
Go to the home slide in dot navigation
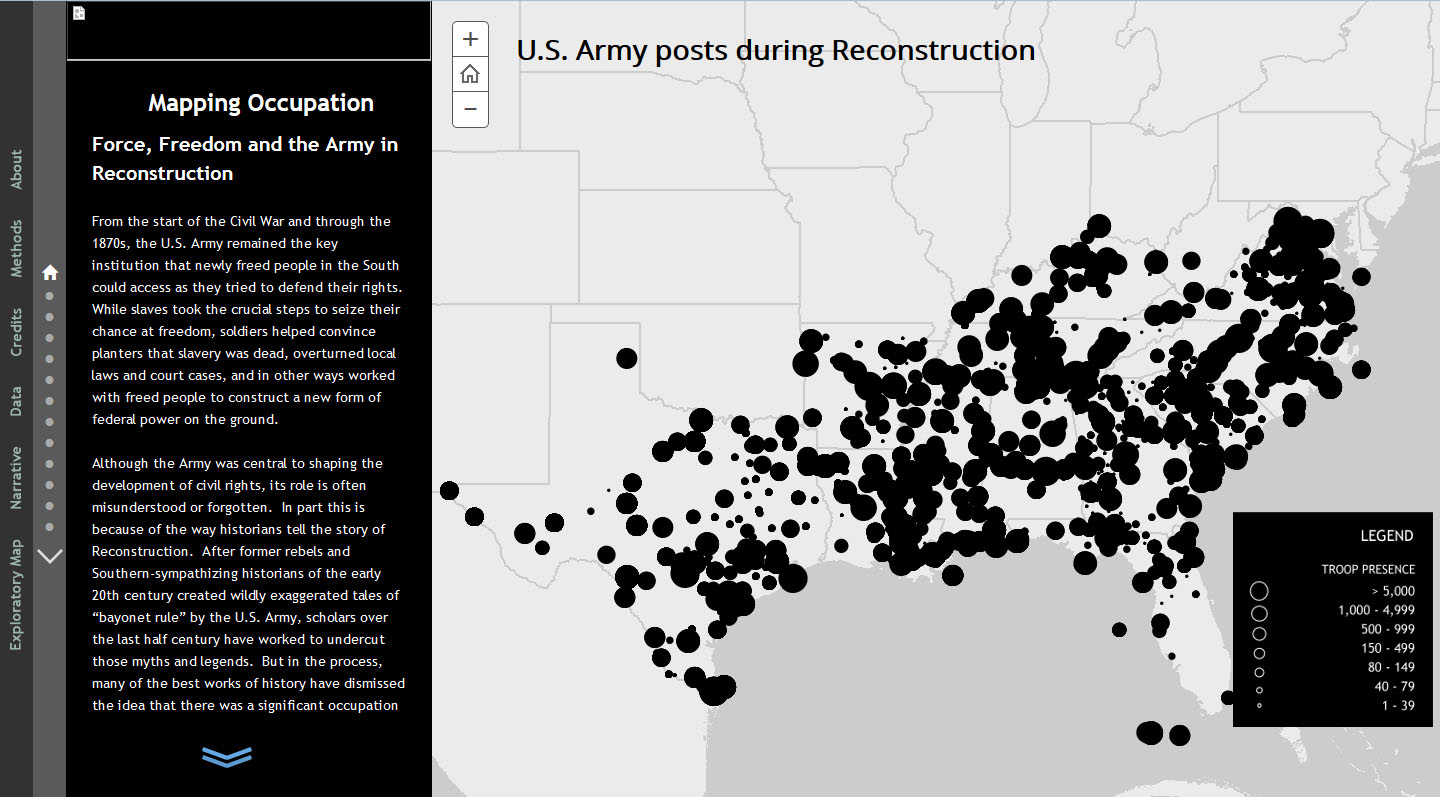click(x=50, y=272)
